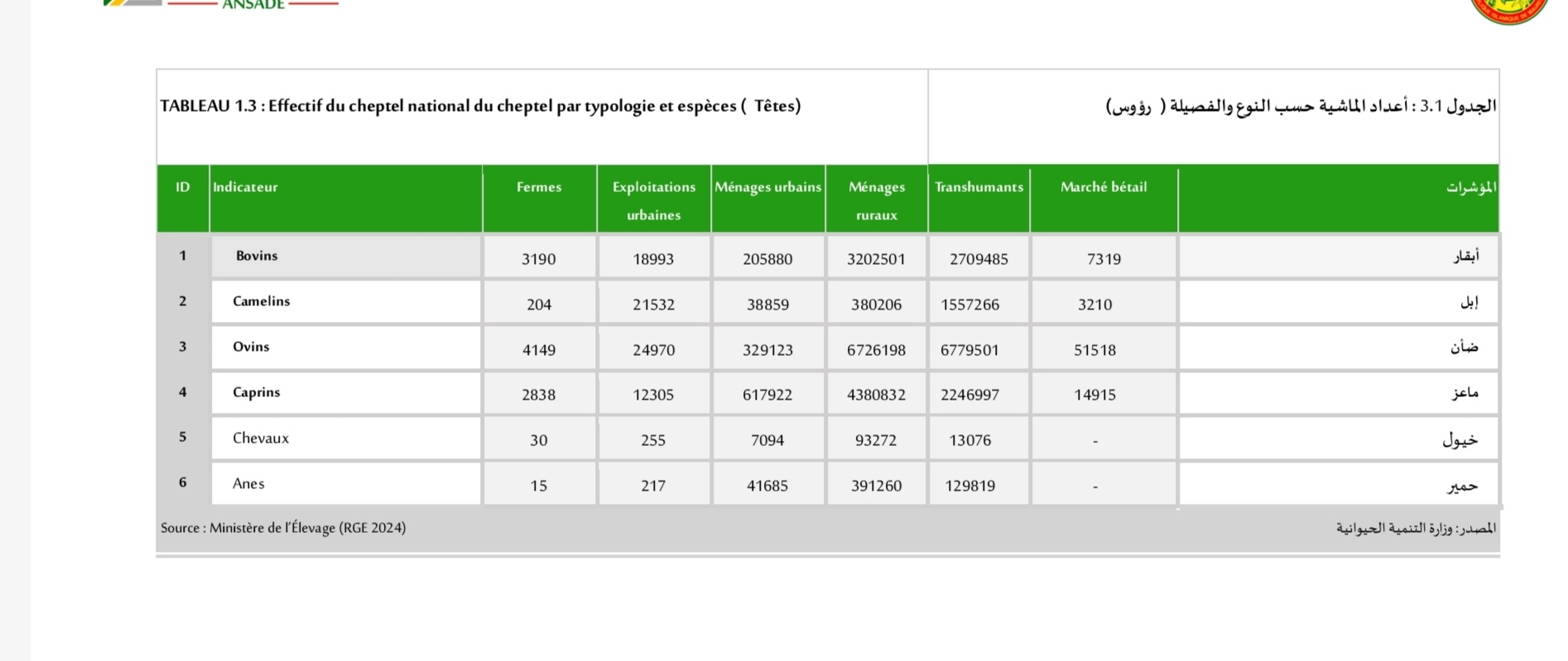Click Bovins value 18993
This screenshot has height=661, width=1568.
(x=653, y=259)
